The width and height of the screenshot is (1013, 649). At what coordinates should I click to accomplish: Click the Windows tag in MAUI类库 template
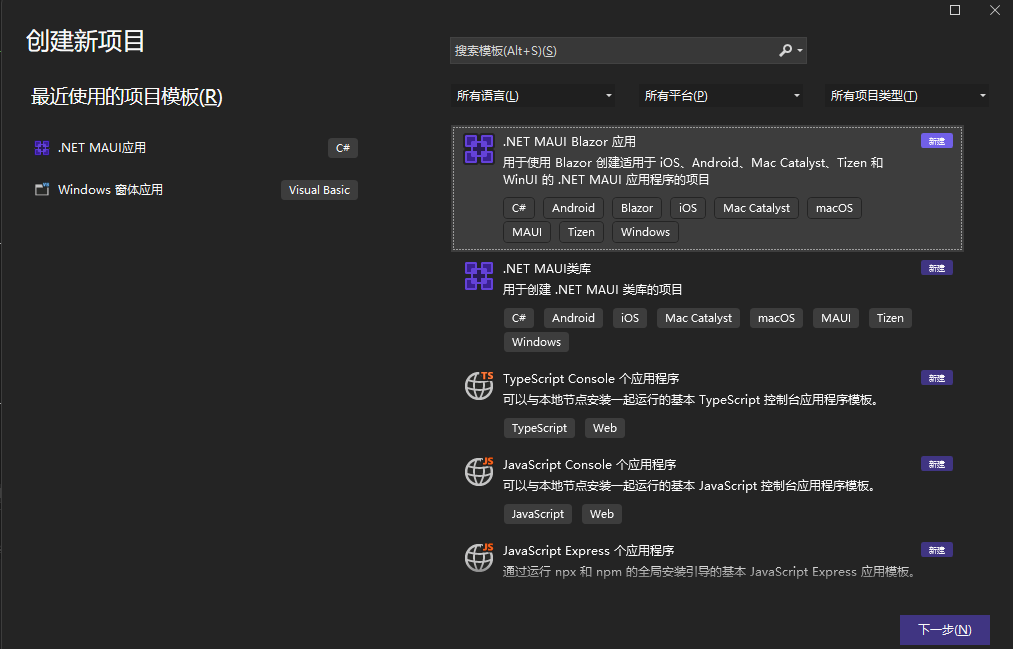(536, 342)
